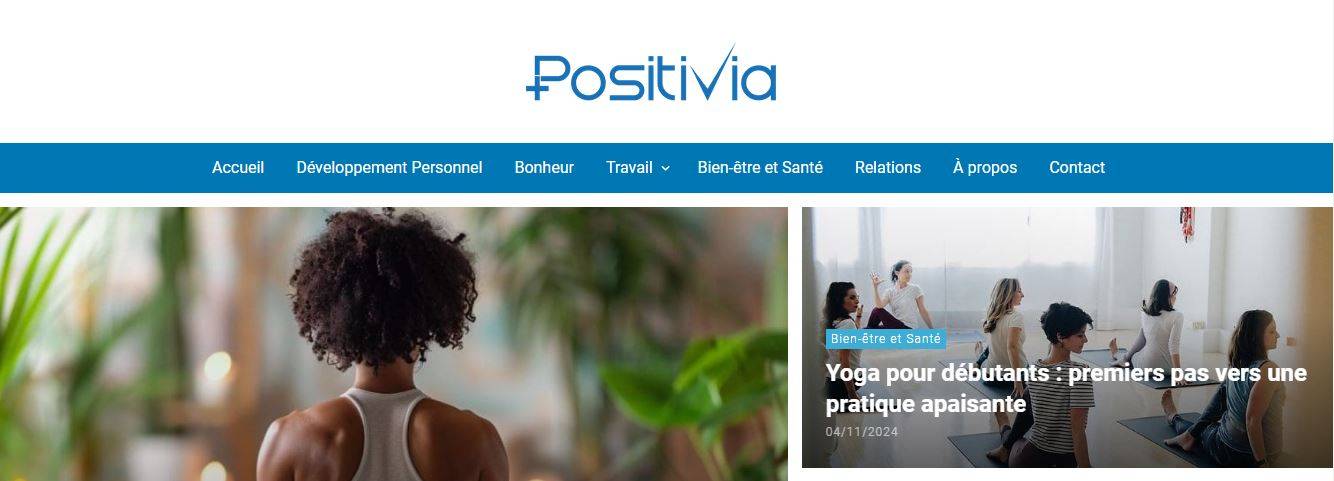Open the Bonheur category
1334x481 pixels.
coord(544,168)
